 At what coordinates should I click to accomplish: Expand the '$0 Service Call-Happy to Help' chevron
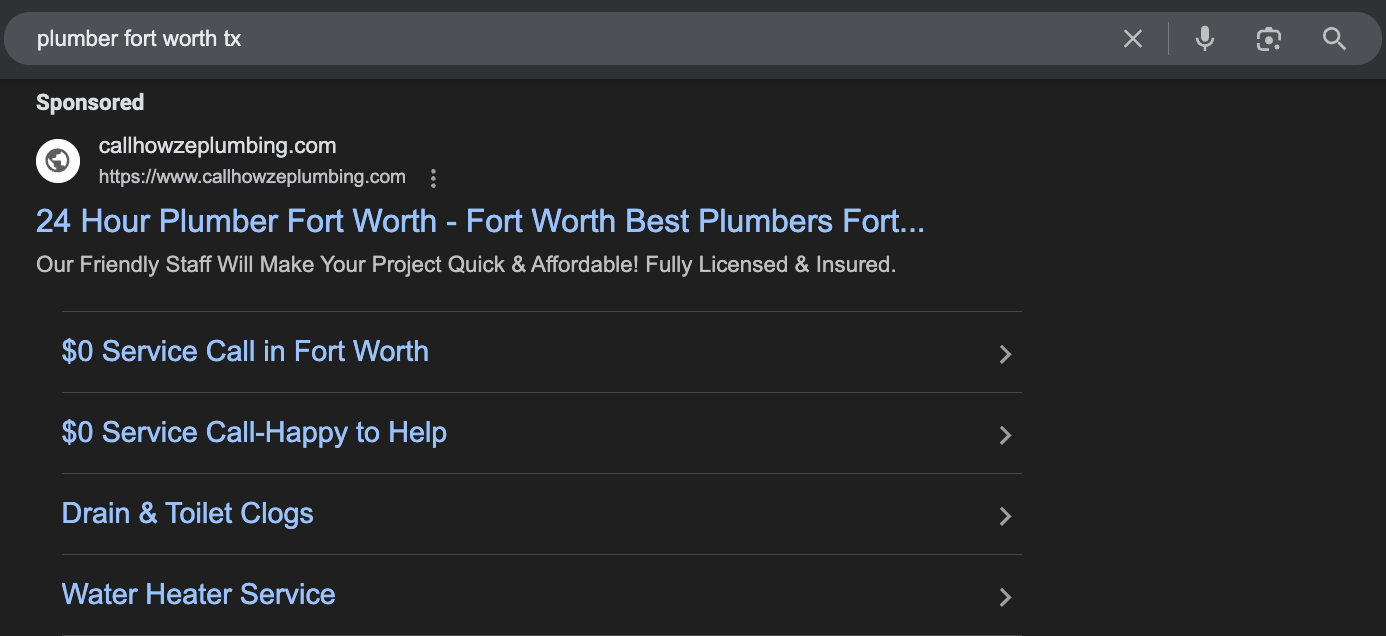point(1005,435)
